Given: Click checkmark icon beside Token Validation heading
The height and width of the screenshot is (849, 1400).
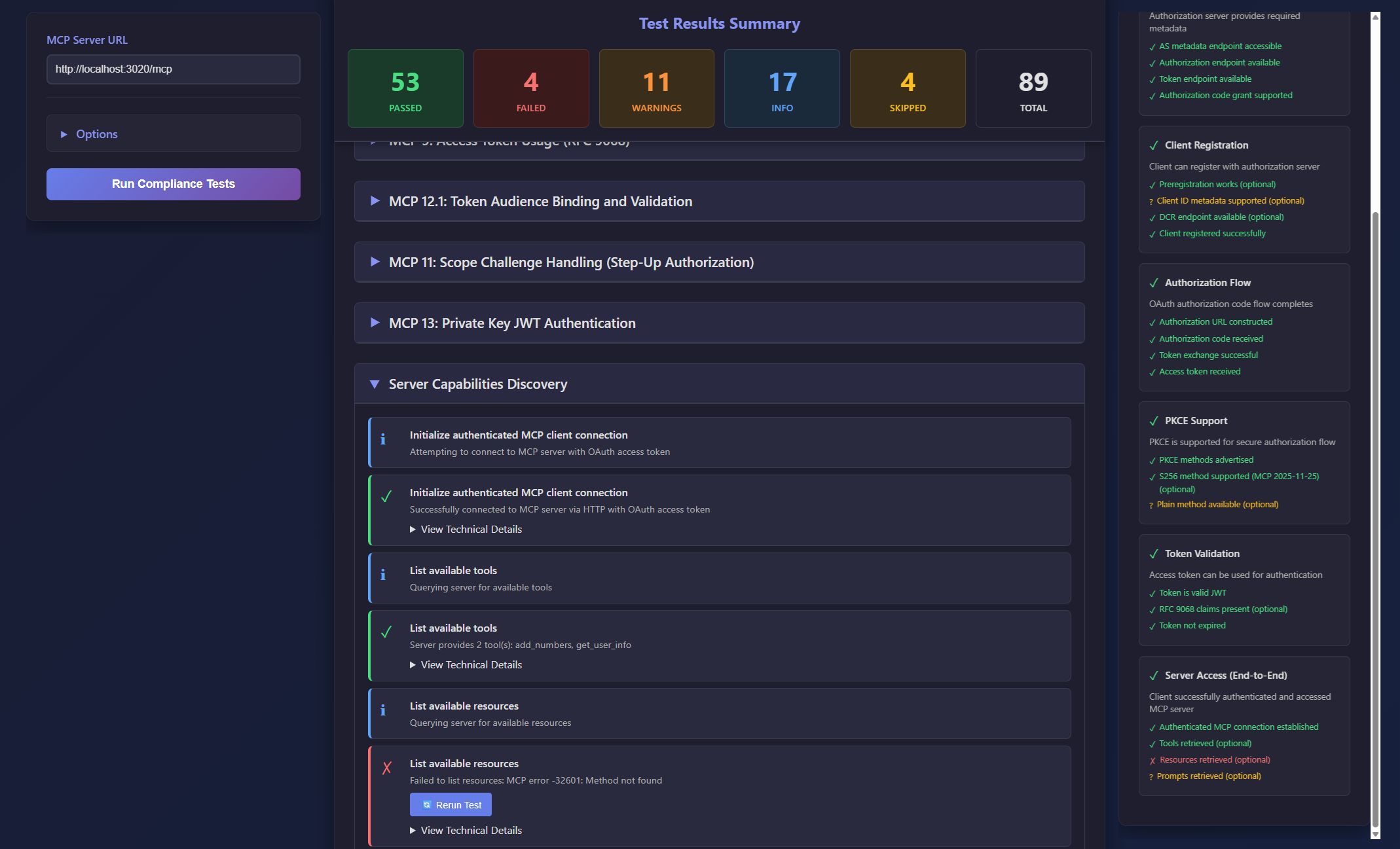Looking at the screenshot, I should [1154, 554].
